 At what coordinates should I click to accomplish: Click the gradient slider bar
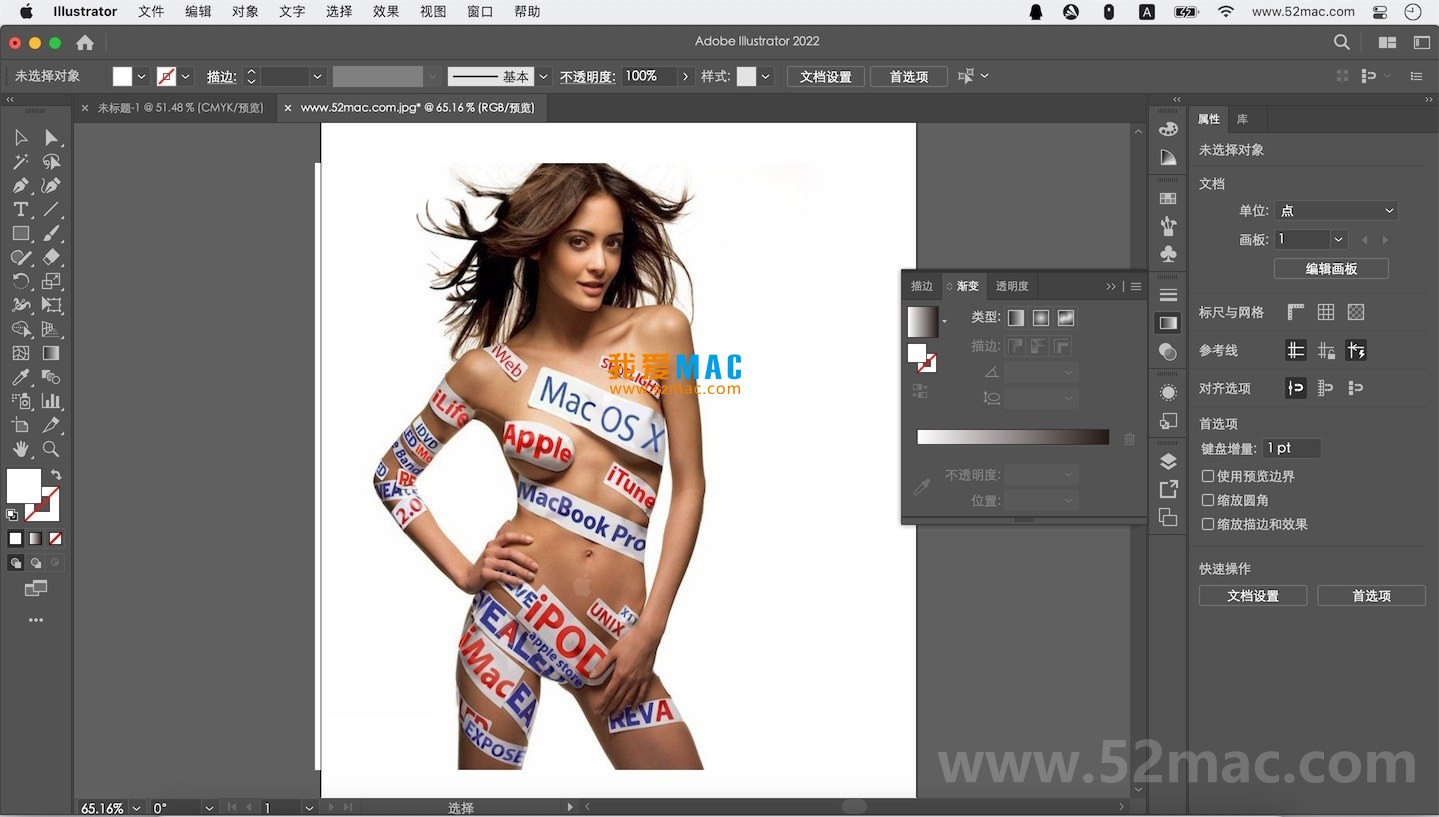pyautogui.click(x=1013, y=437)
